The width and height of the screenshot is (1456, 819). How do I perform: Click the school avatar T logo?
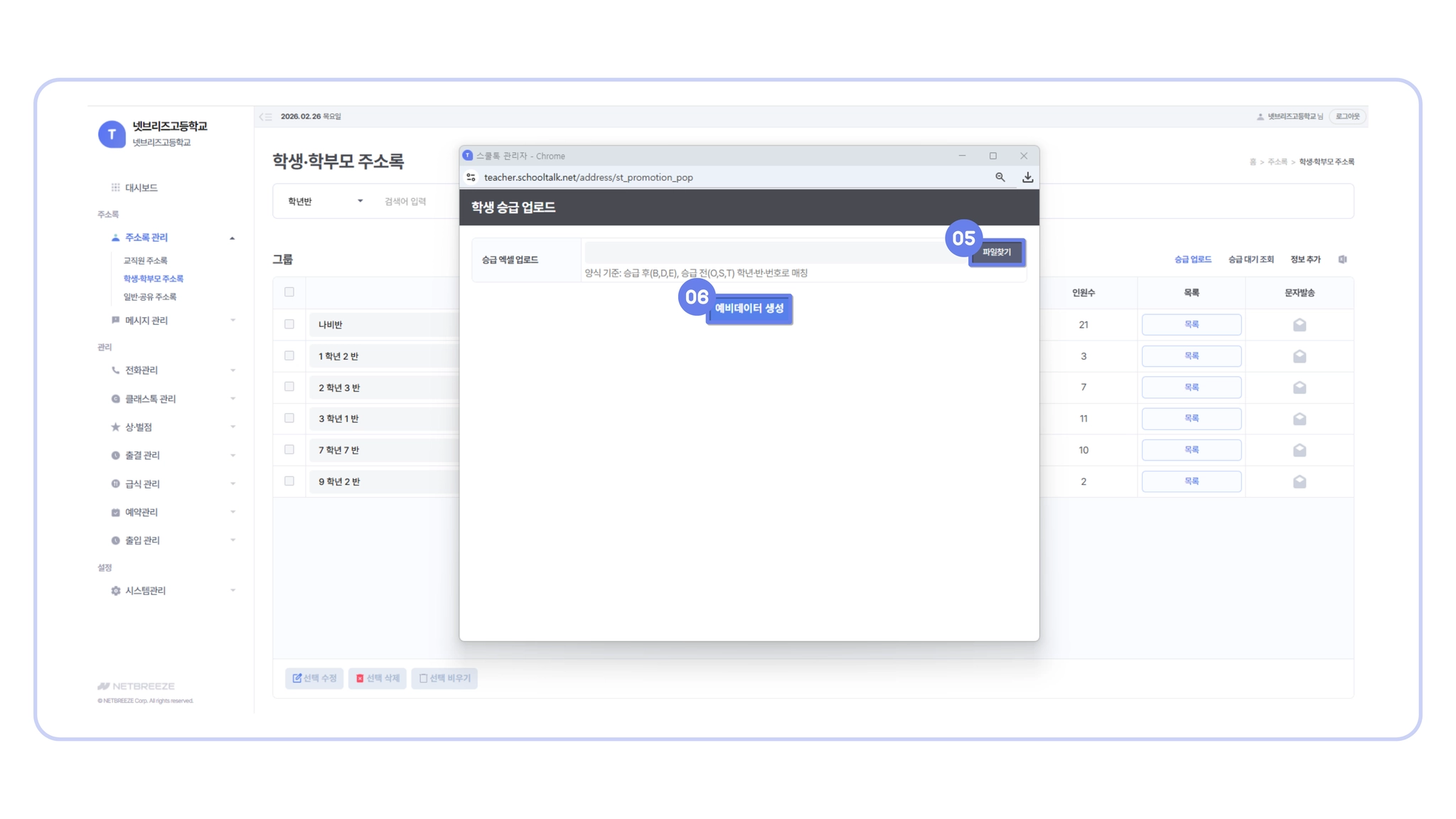112,134
